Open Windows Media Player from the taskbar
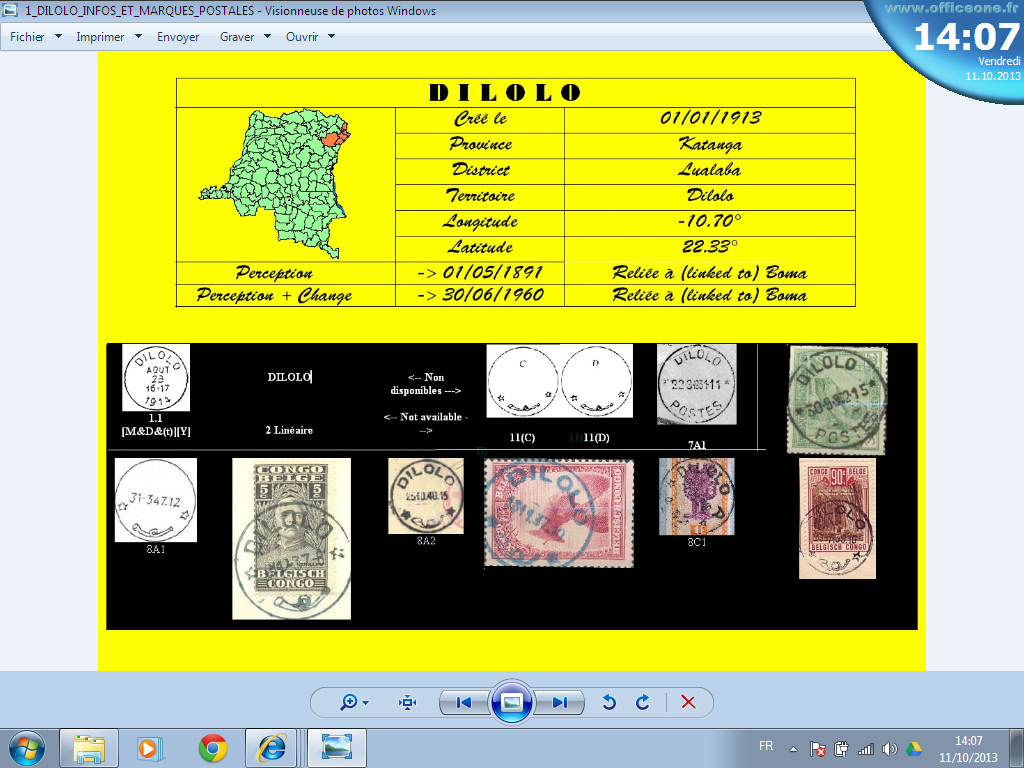The height and width of the screenshot is (768, 1024). coord(150,747)
